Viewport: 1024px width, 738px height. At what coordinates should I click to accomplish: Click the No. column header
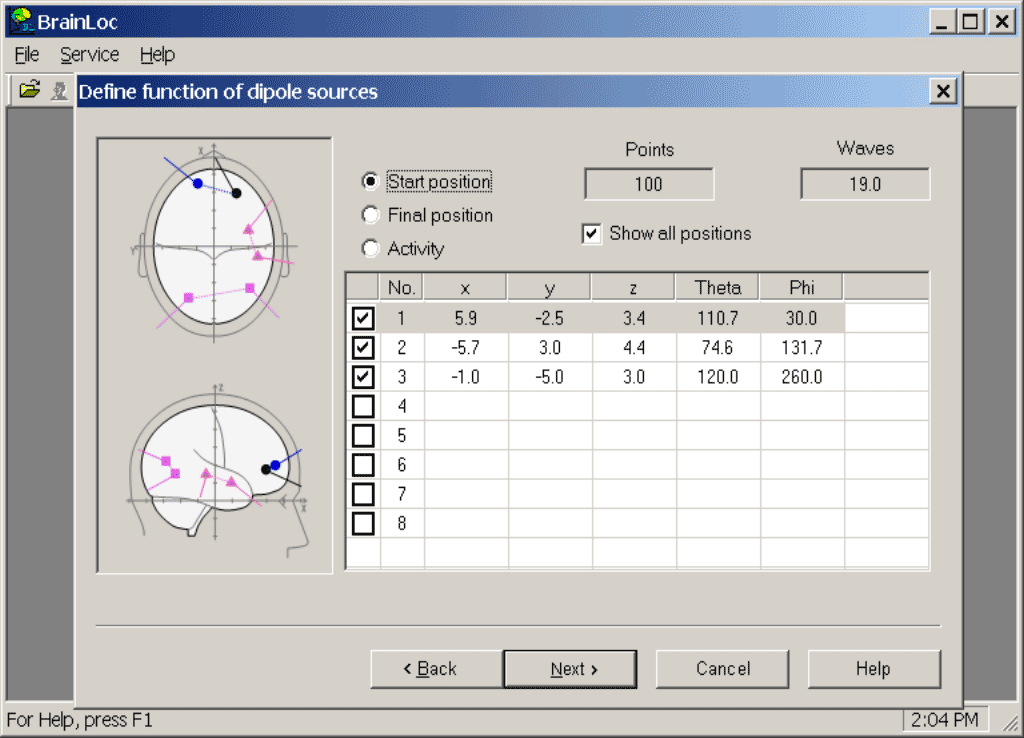coord(402,288)
